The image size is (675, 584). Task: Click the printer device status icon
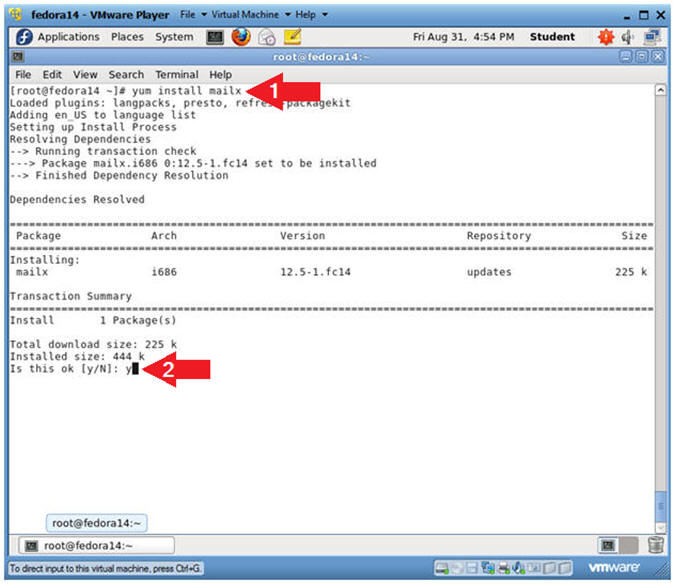(503, 568)
